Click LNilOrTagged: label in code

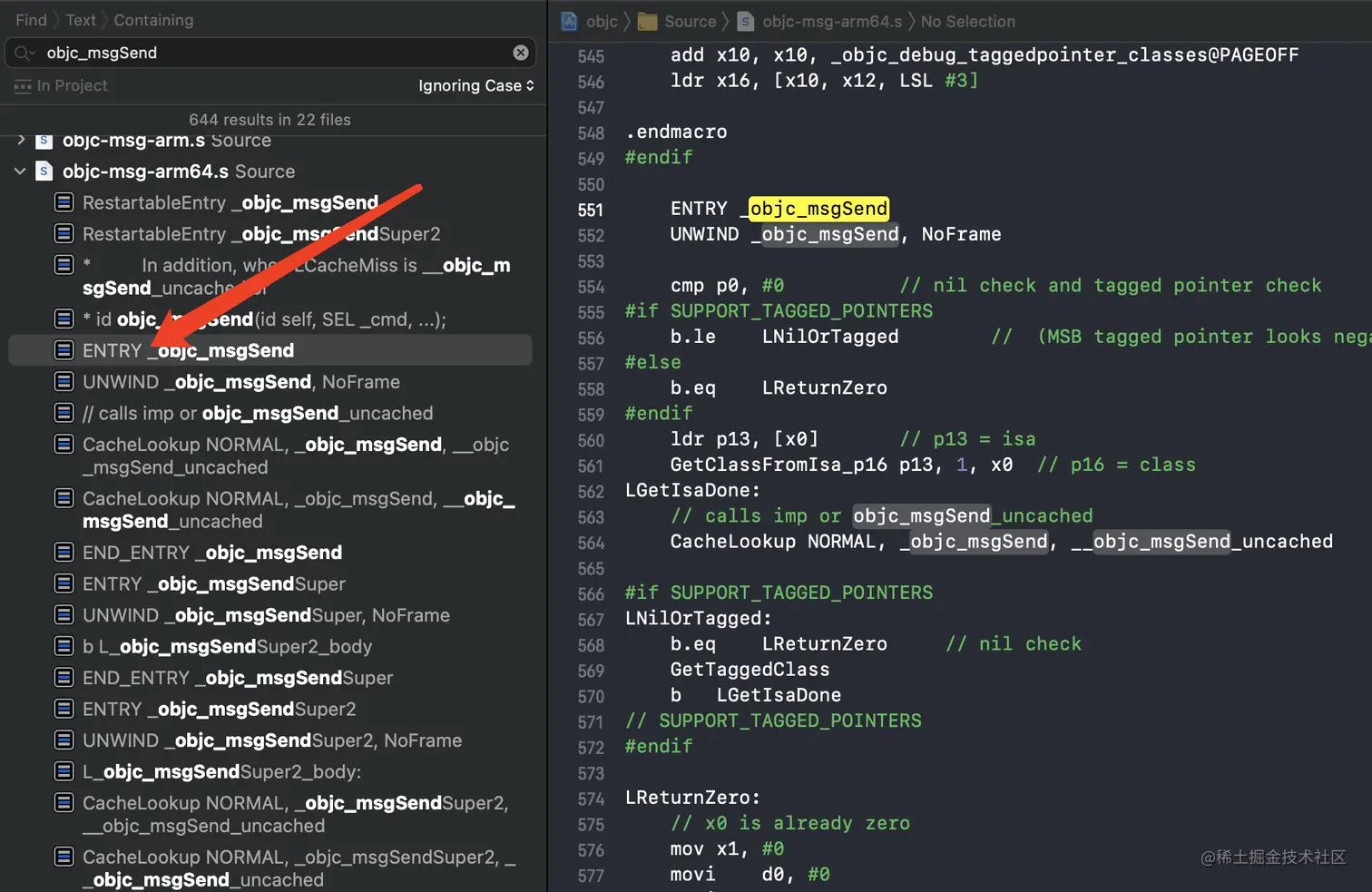(698, 618)
